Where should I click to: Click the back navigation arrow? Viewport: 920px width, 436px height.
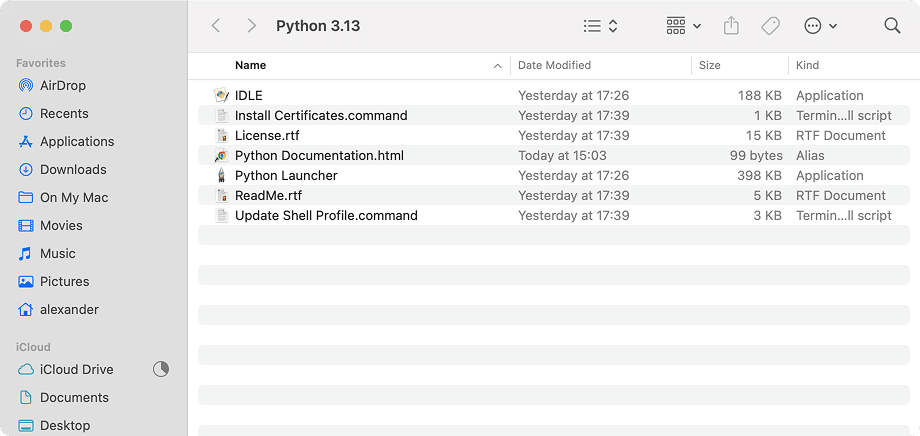216,26
